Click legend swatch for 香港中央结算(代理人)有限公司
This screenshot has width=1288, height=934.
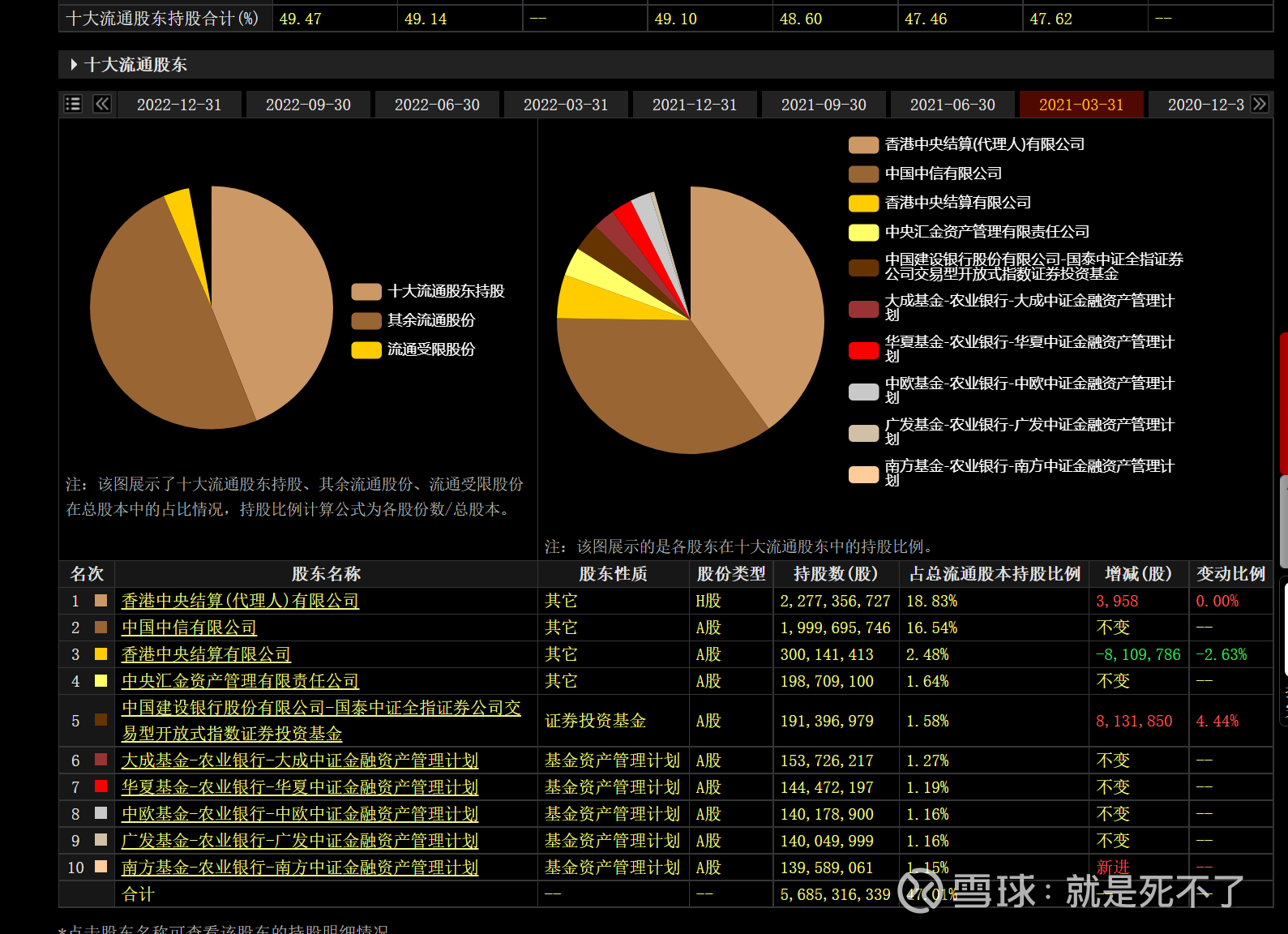click(863, 145)
